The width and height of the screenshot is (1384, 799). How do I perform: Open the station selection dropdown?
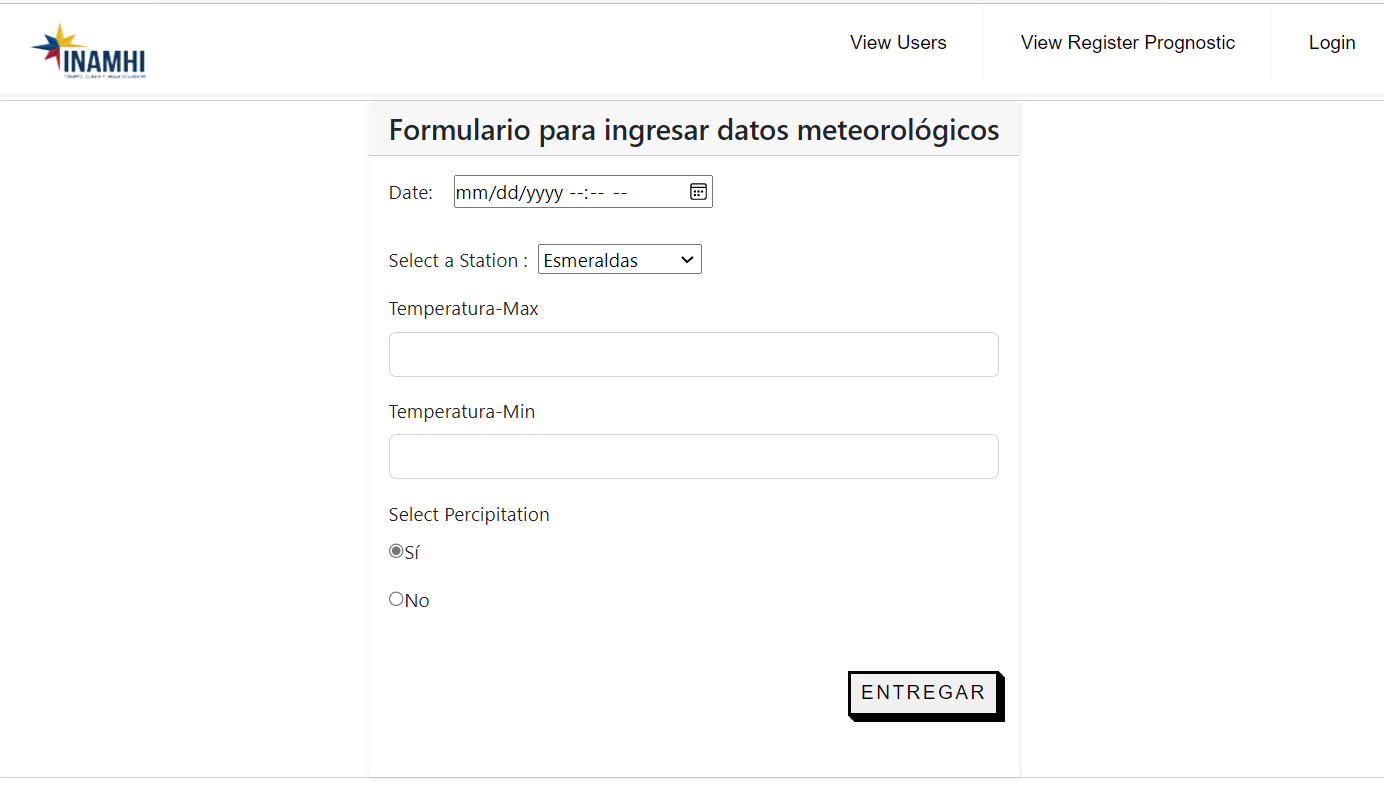tap(619, 259)
